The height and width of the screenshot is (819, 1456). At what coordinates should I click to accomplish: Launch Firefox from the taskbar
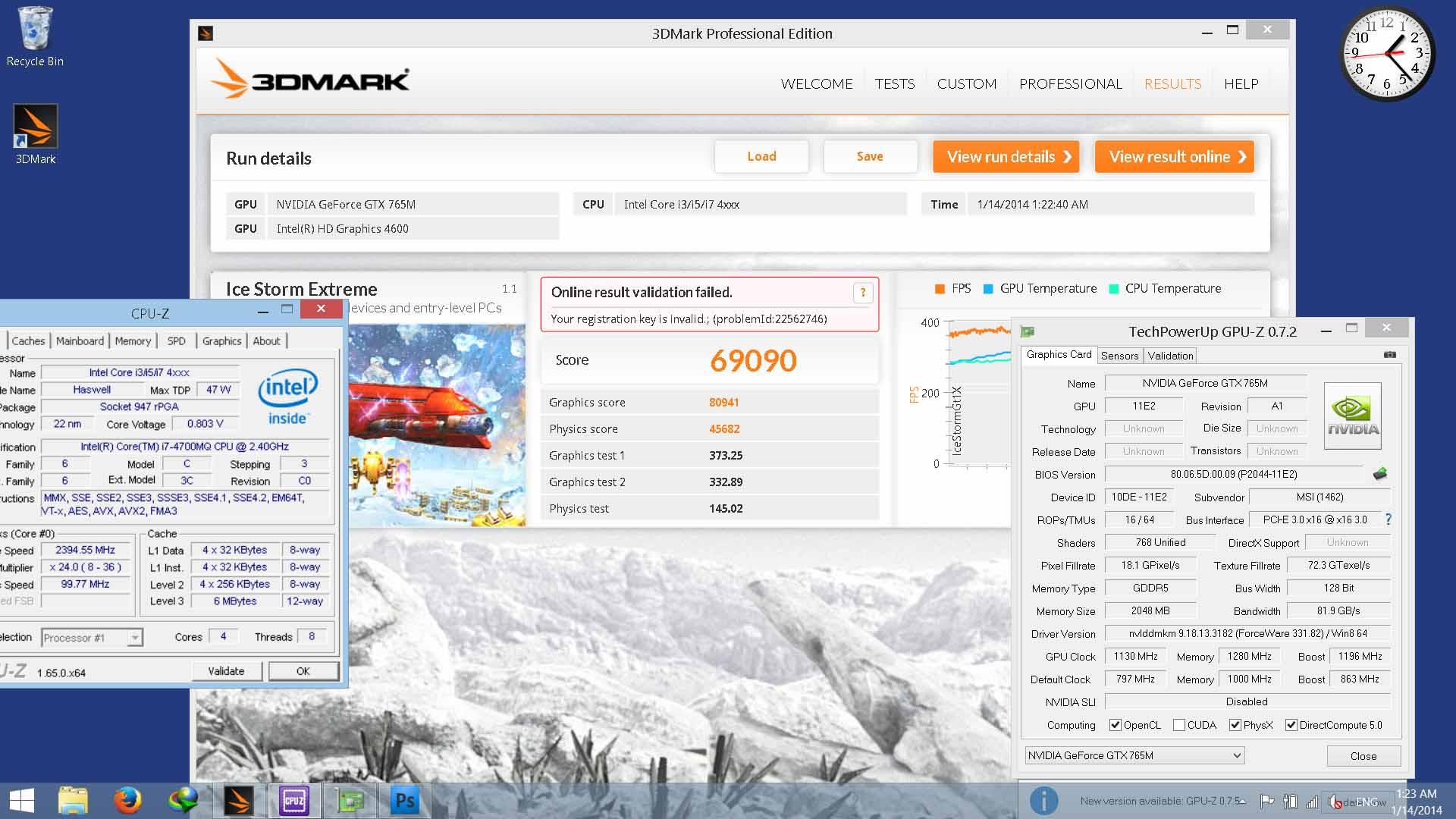(128, 801)
